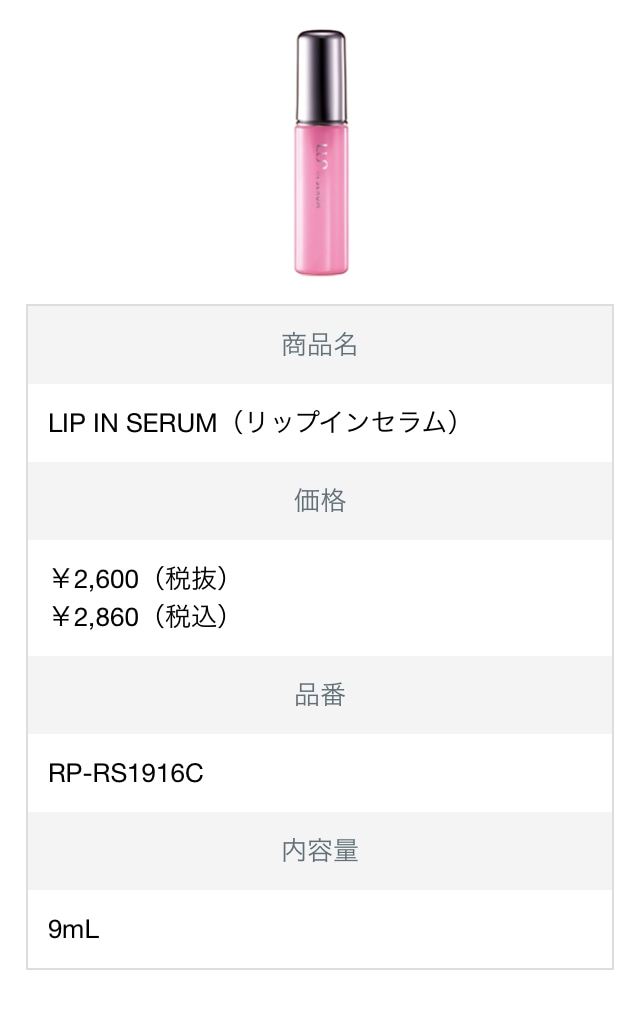Click the 内容量 heading text
640x1010 pixels.
click(320, 851)
